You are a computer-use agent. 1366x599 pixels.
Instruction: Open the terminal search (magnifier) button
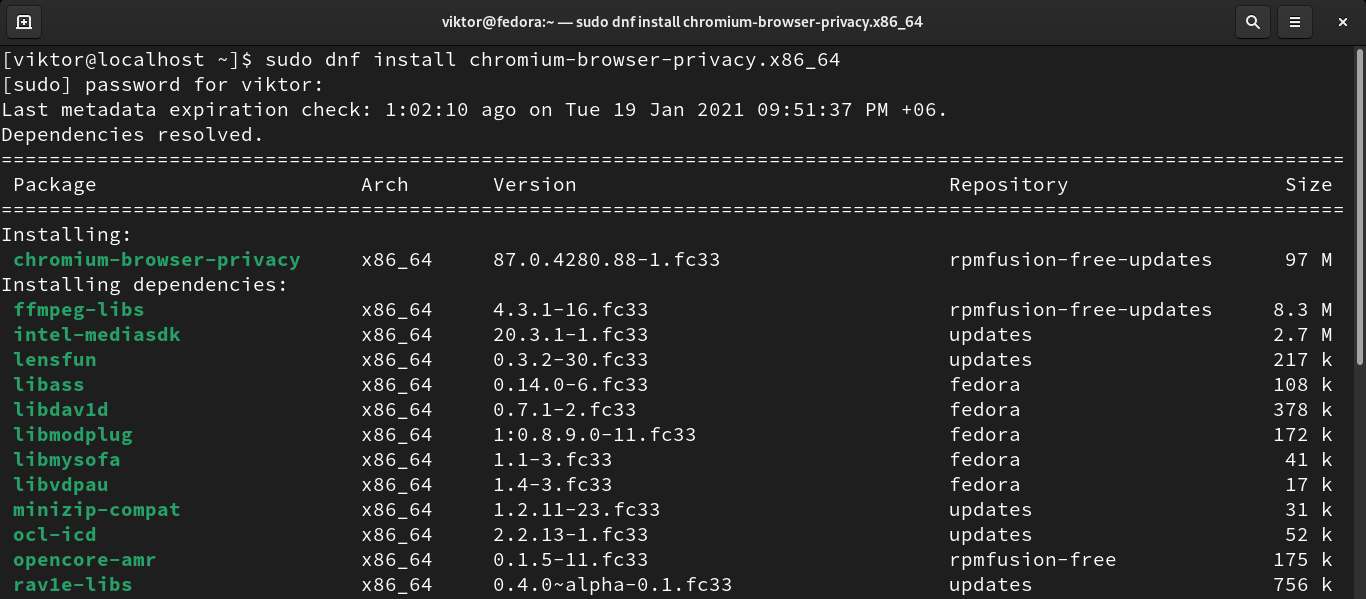click(1251, 21)
